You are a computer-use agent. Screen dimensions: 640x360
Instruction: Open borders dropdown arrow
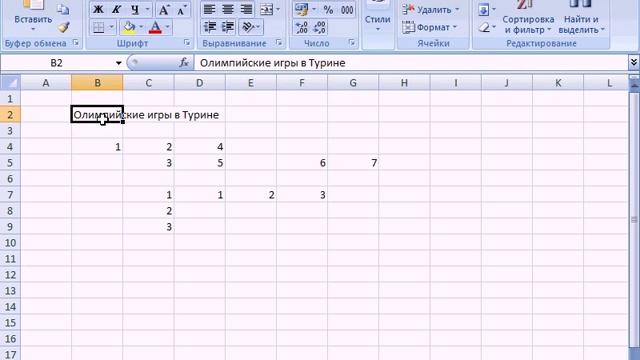point(111,27)
